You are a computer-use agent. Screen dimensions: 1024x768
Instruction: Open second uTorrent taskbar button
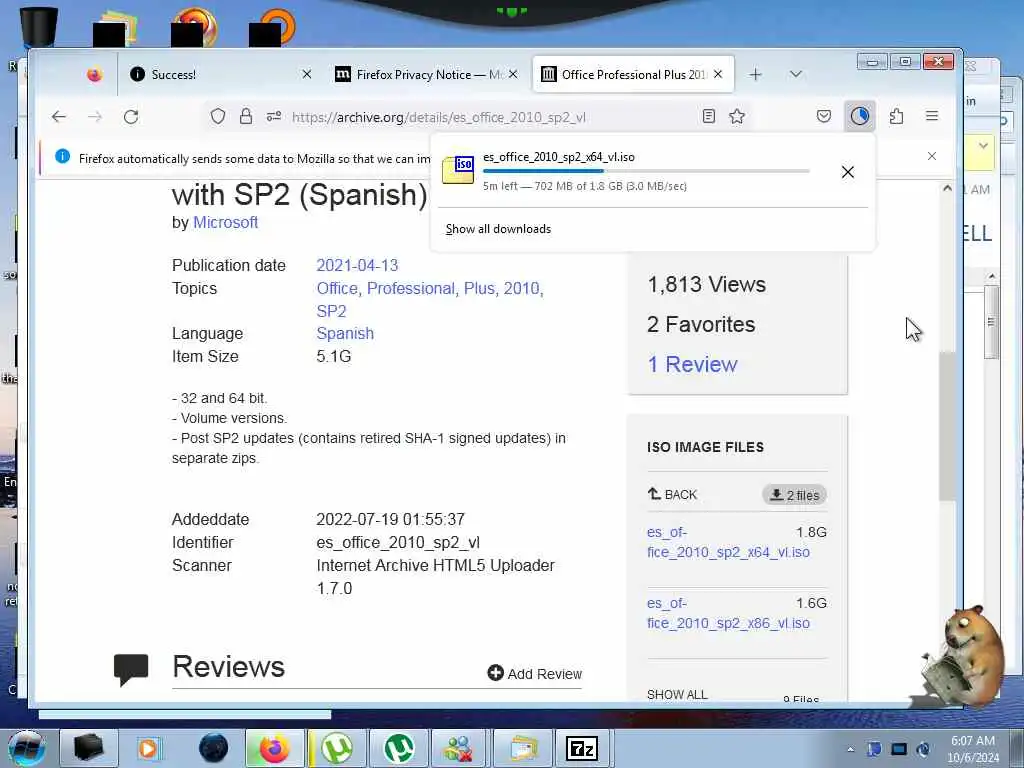tap(398, 748)
